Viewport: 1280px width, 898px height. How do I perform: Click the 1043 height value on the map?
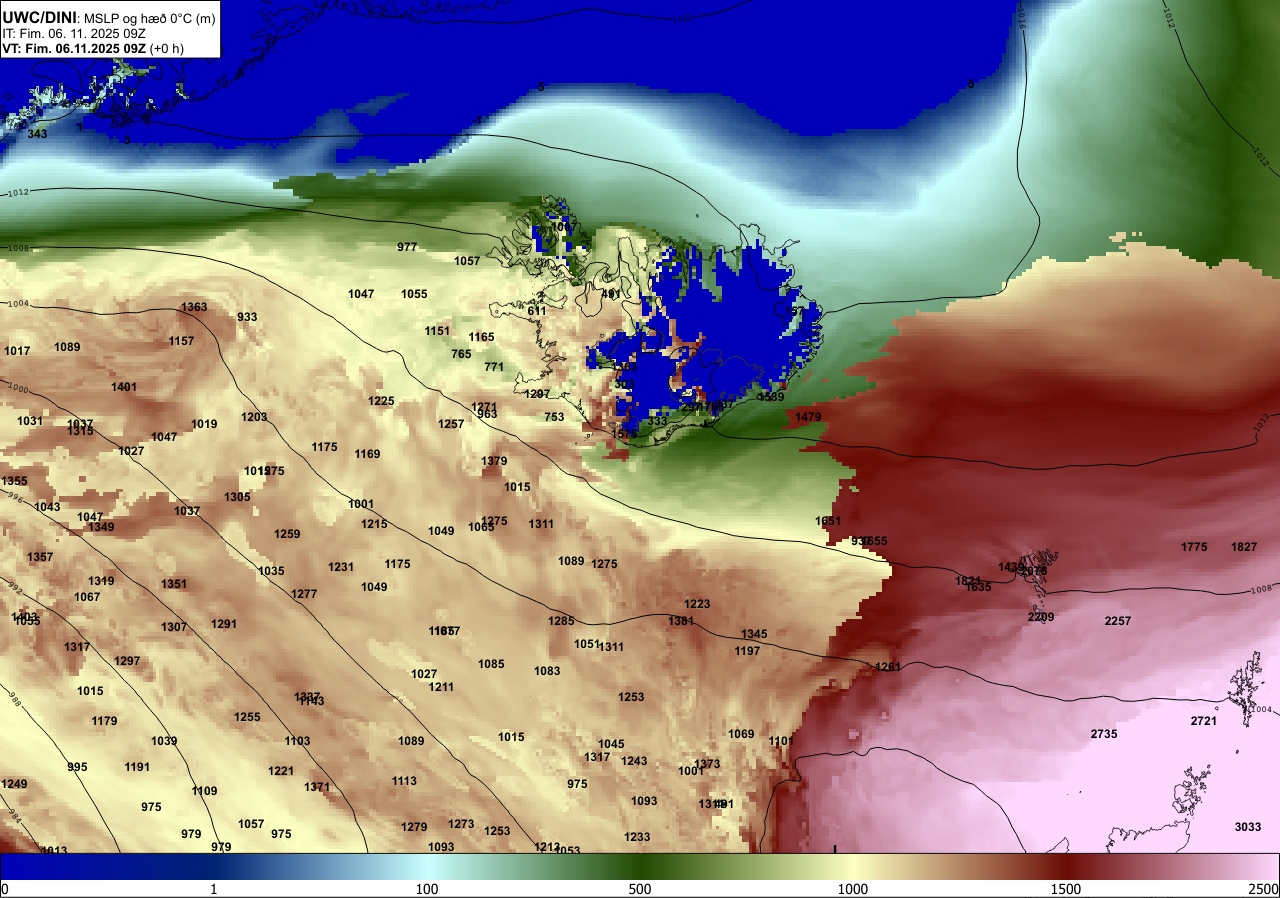click(x=47, y=507)
